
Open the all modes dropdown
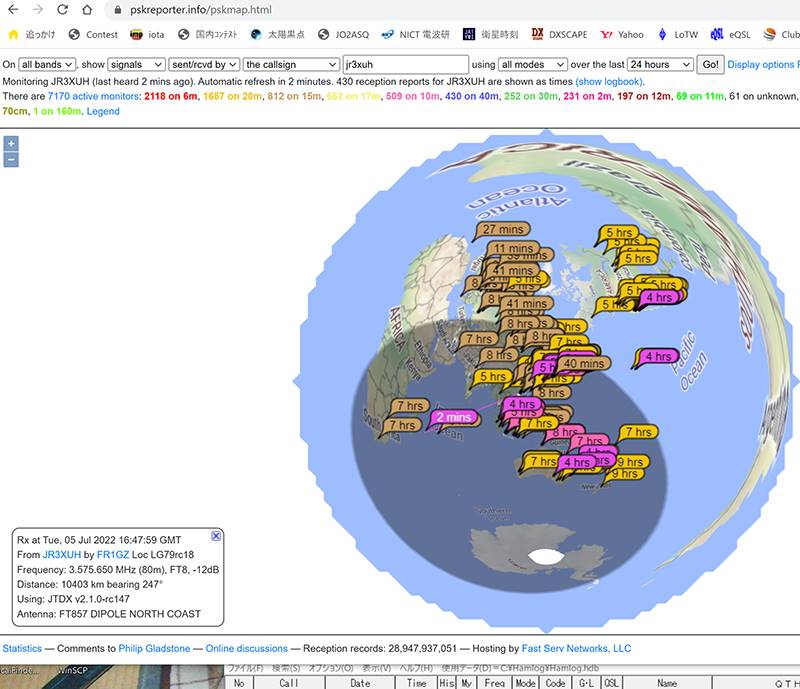coord(532,64)
